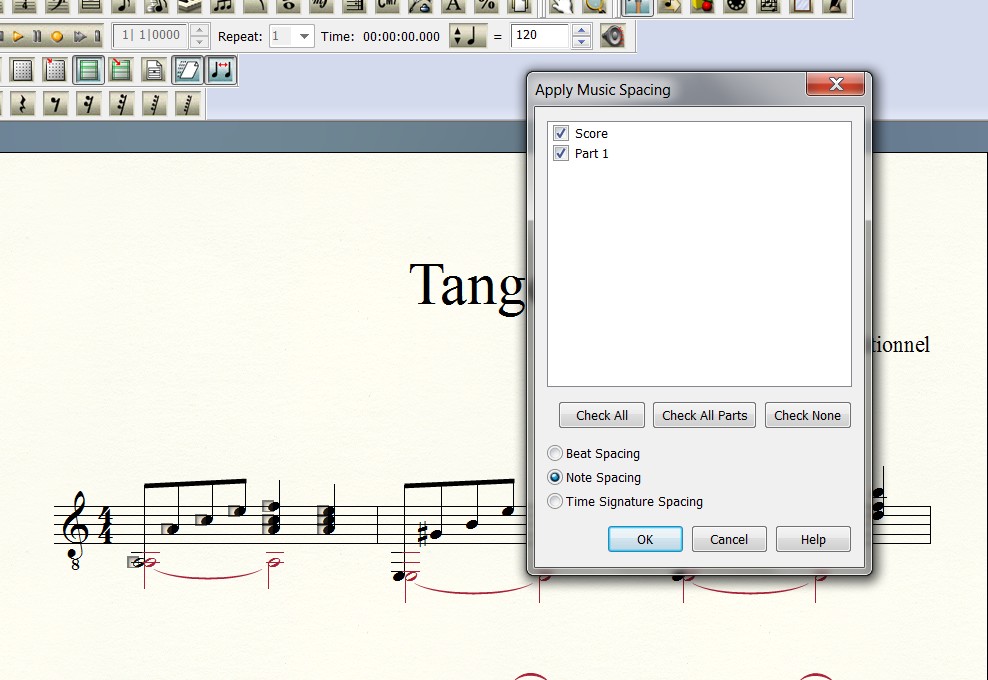Increase tempo with the up stepper arrow

click(x=582, y=31)
